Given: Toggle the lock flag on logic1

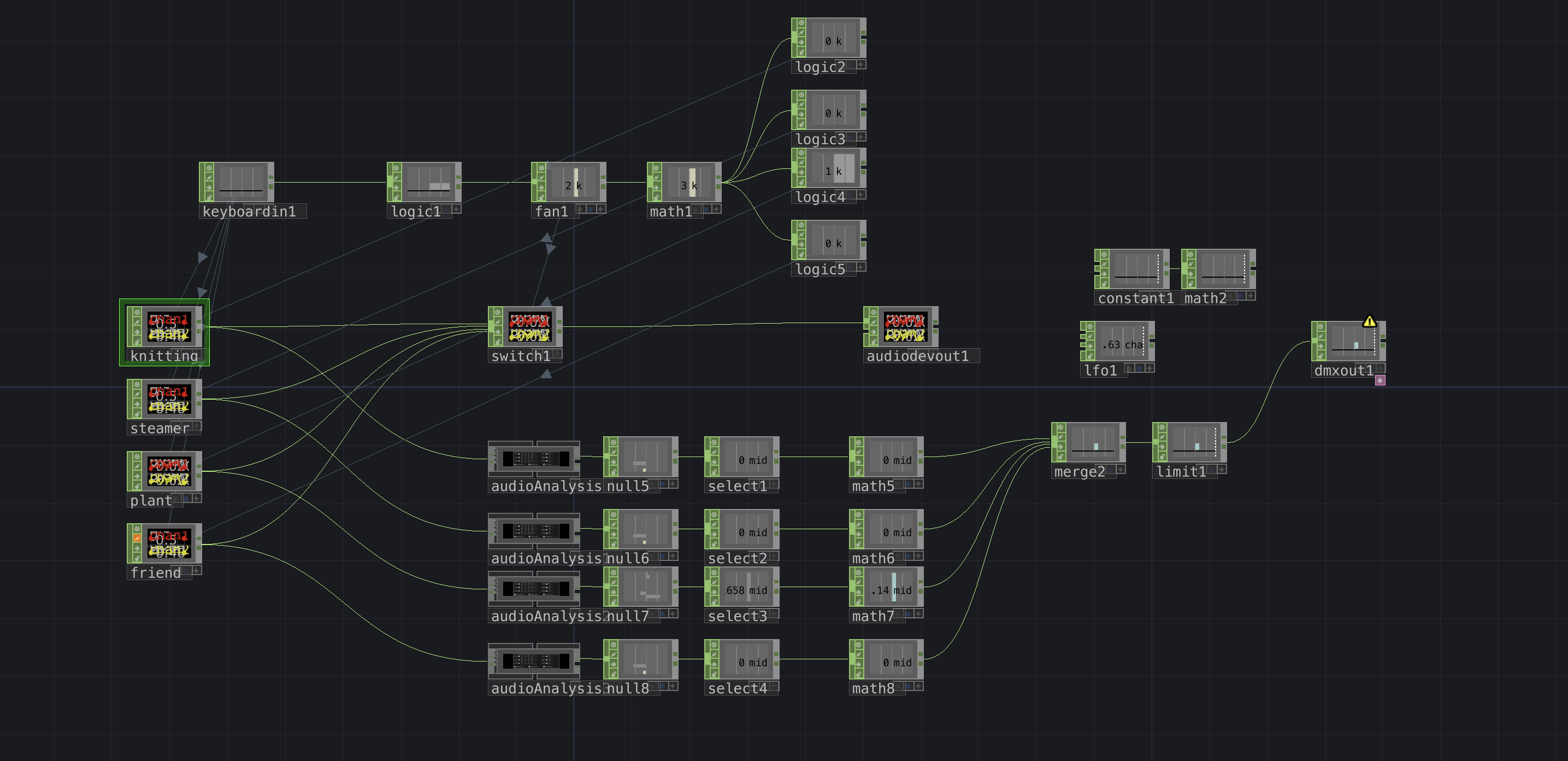Looking at the screenshot, I should [396, 197].
